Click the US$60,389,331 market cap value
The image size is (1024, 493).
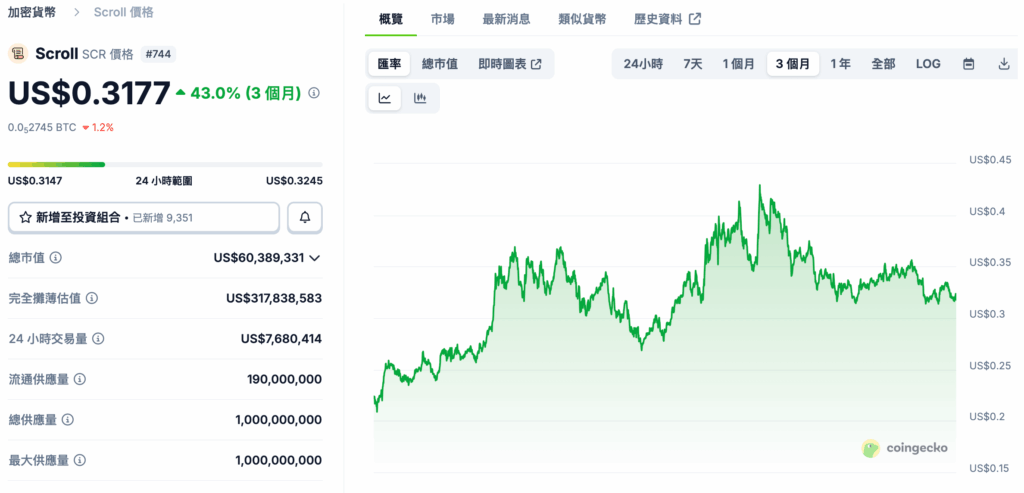(x=259, y=258)
